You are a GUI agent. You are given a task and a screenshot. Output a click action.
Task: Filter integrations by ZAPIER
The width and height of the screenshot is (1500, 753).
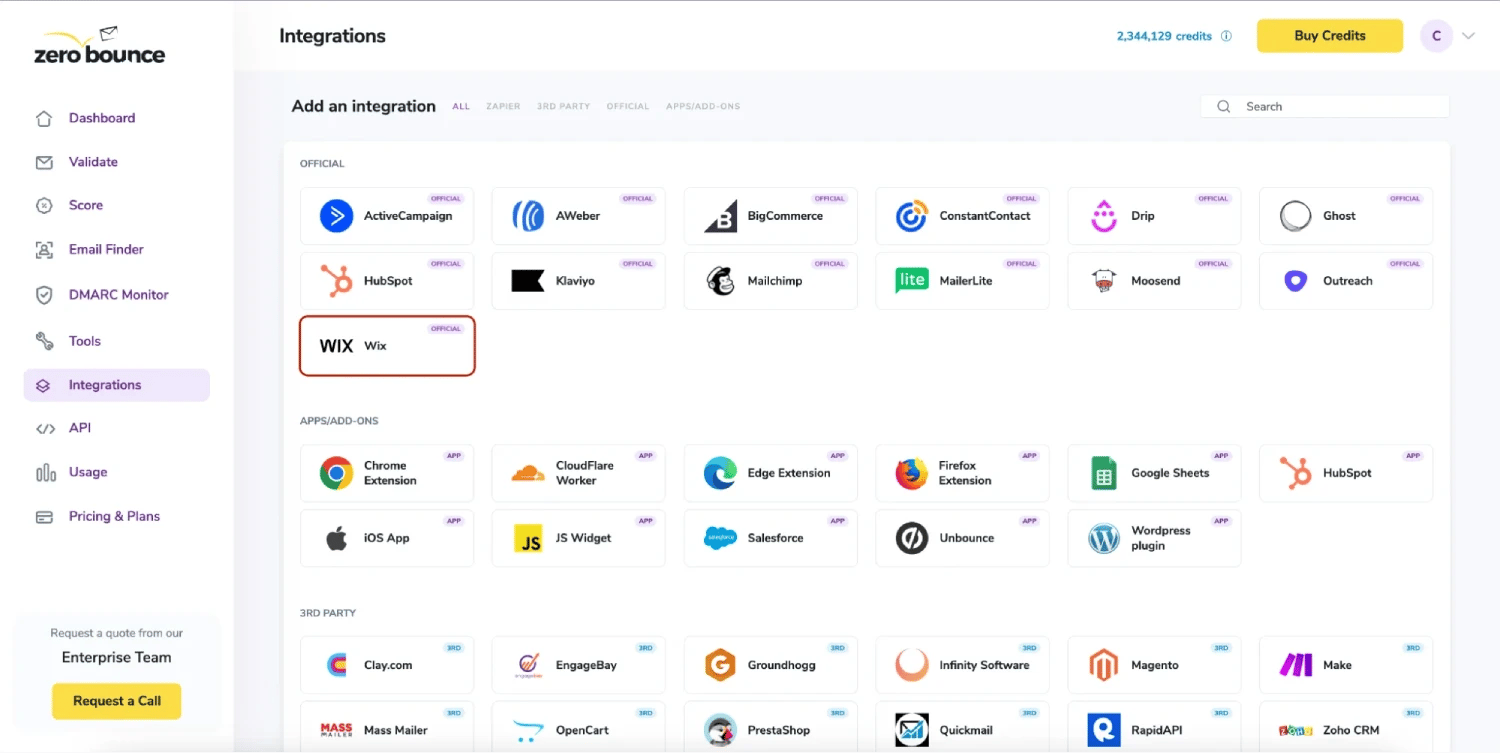click(x=503, y=106)
